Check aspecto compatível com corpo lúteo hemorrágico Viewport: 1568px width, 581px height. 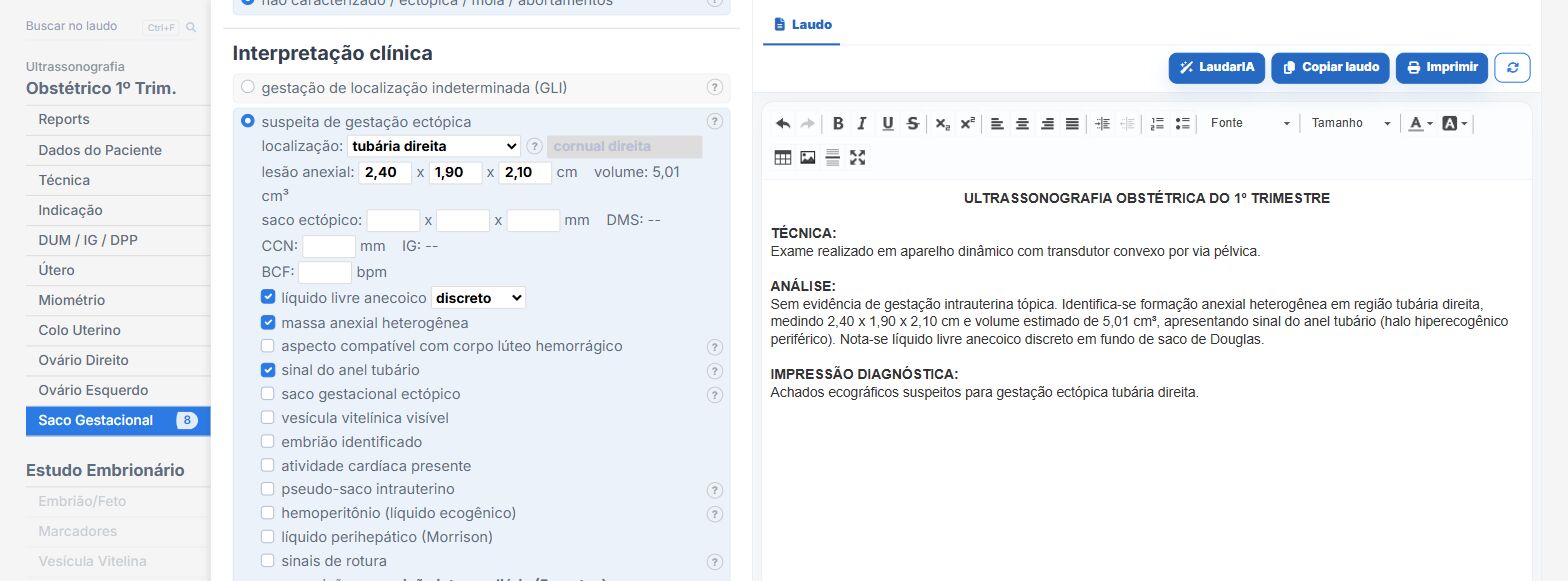(268, 346)
